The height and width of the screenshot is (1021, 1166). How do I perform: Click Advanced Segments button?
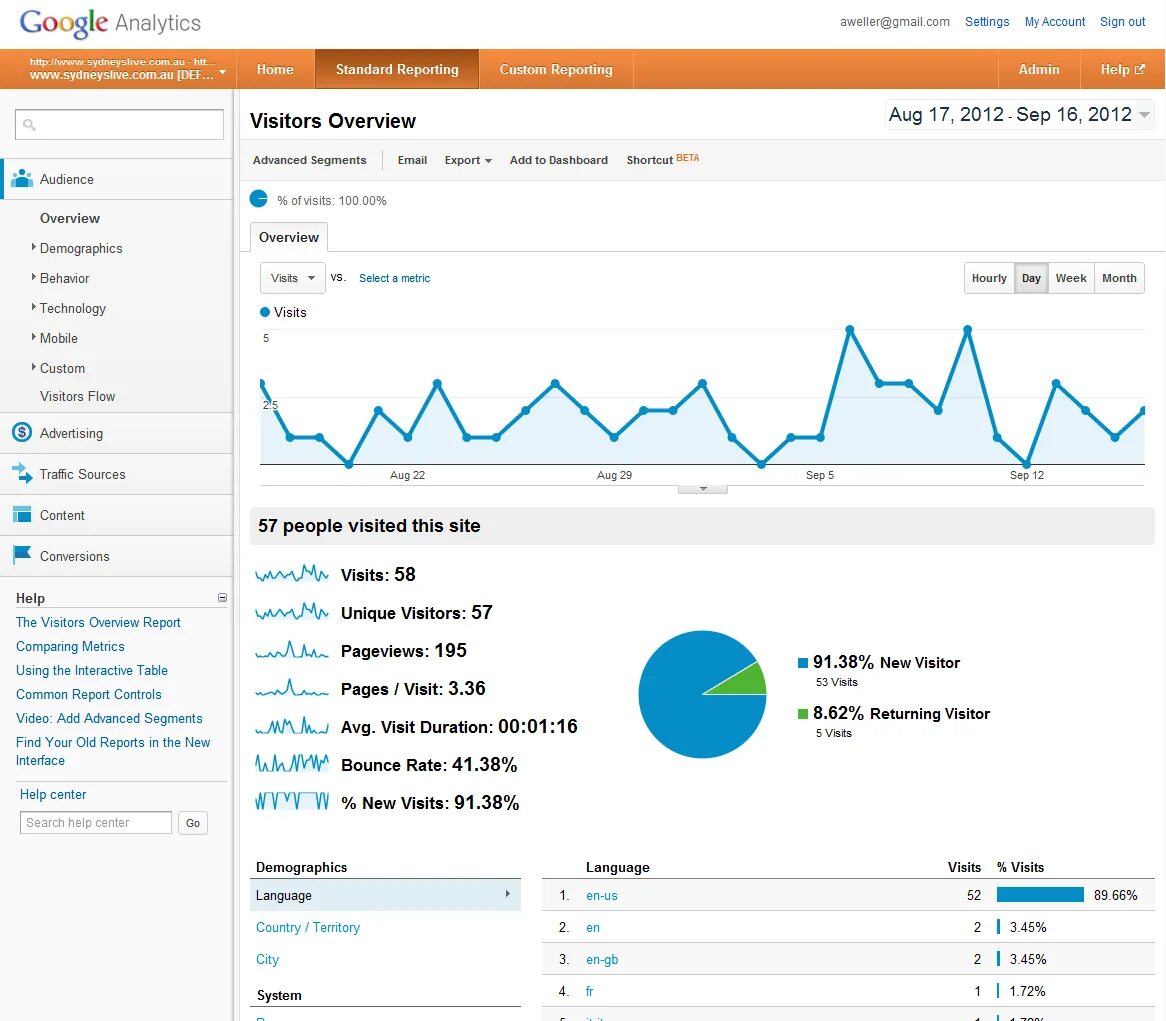coord(309,160)
